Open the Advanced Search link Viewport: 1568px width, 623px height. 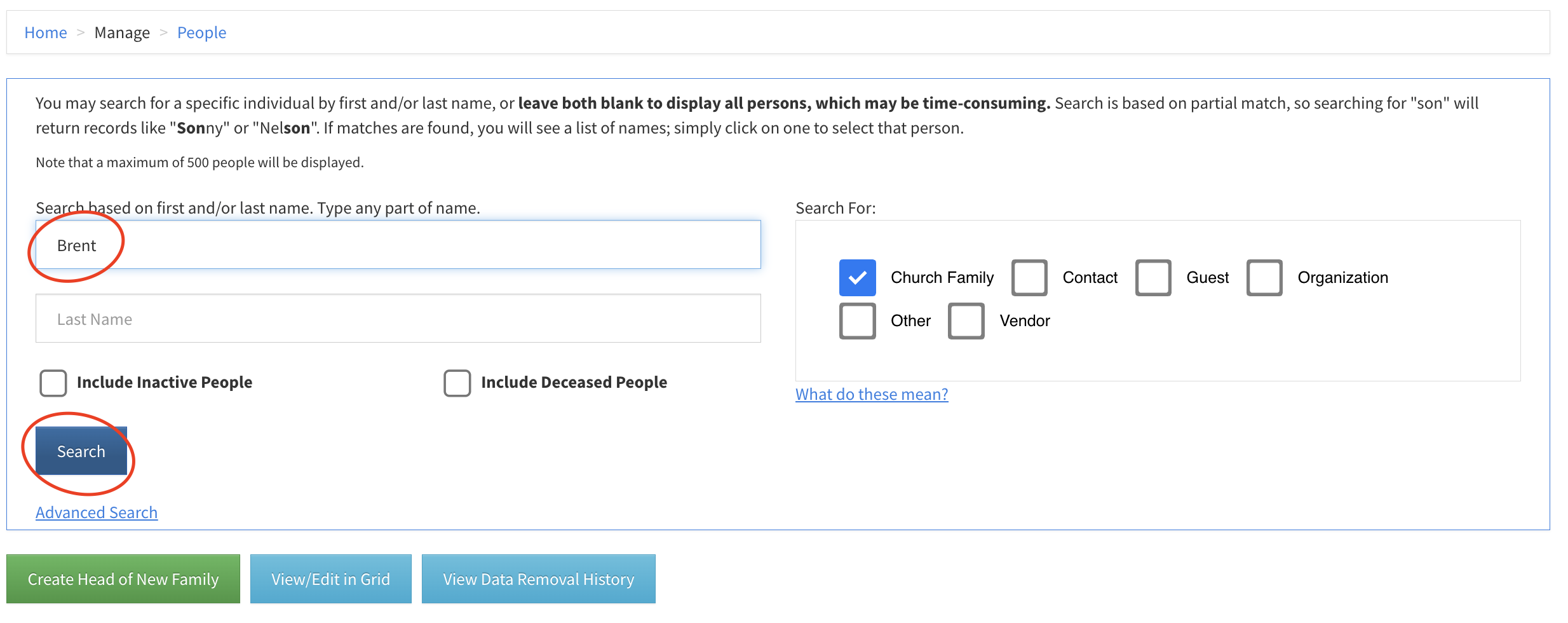(97, 512)
